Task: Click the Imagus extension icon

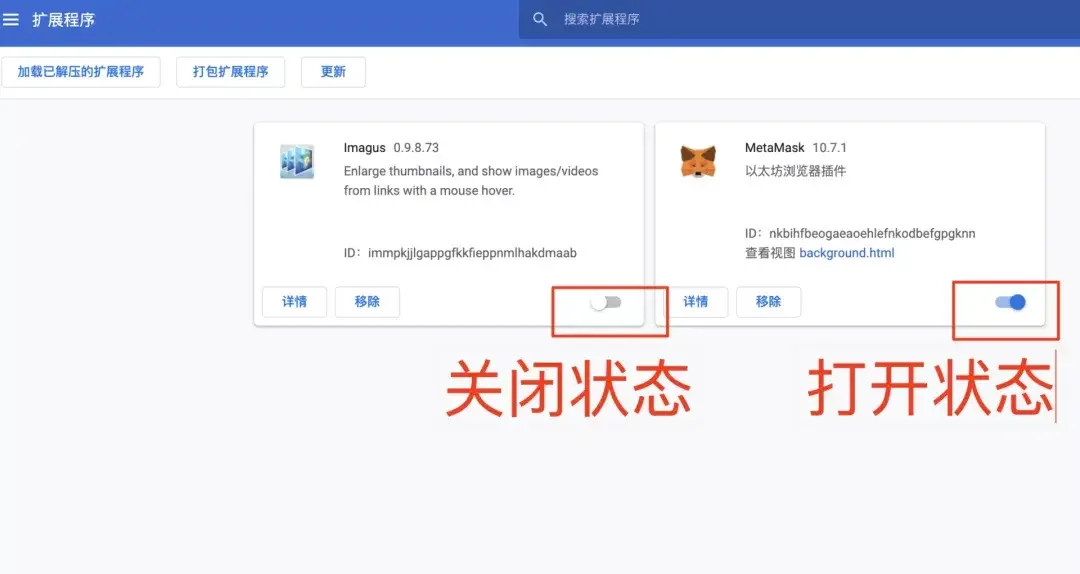Action: click(x=297, y=162)
